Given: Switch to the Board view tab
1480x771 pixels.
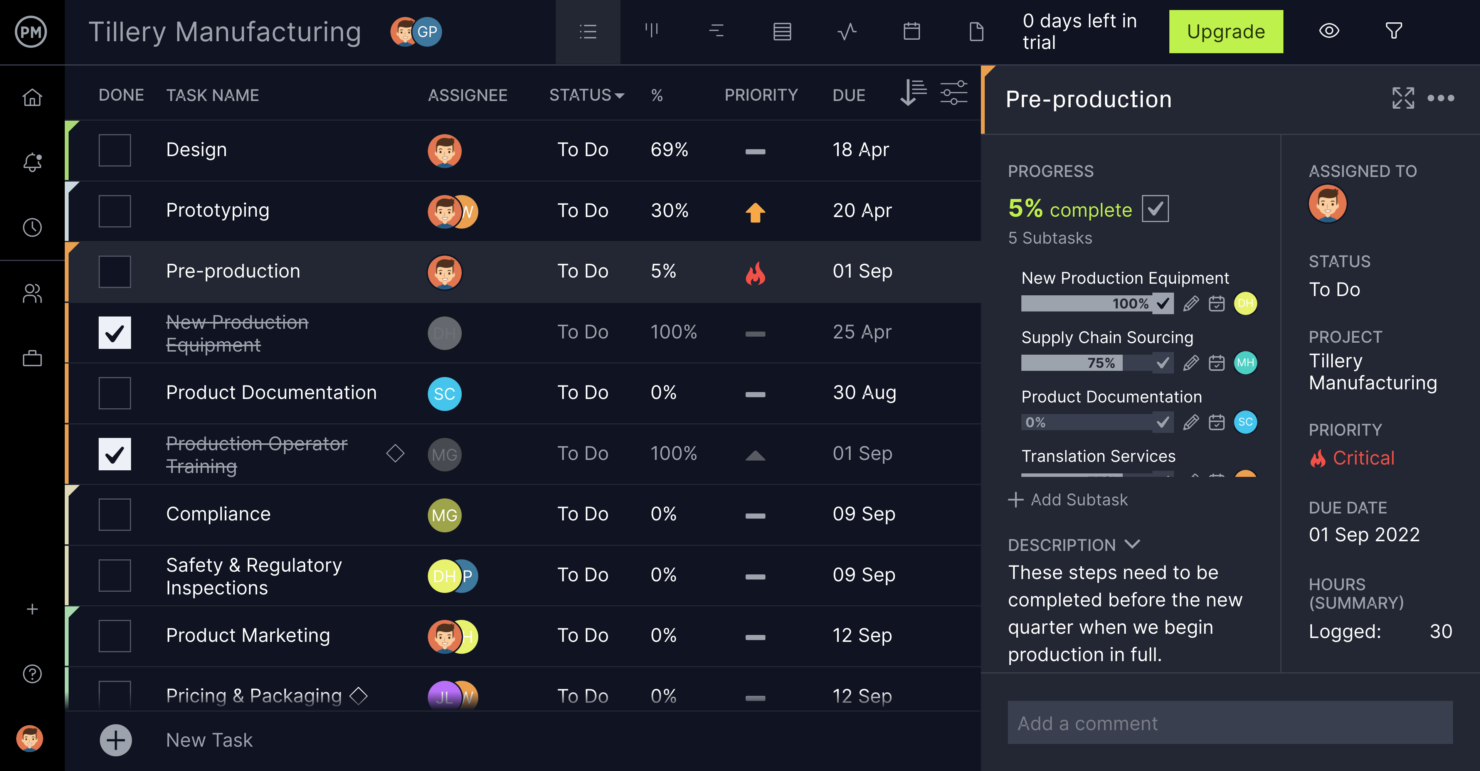Looking at the screenshot, I should pyautogui.click(x=652, y=32).
